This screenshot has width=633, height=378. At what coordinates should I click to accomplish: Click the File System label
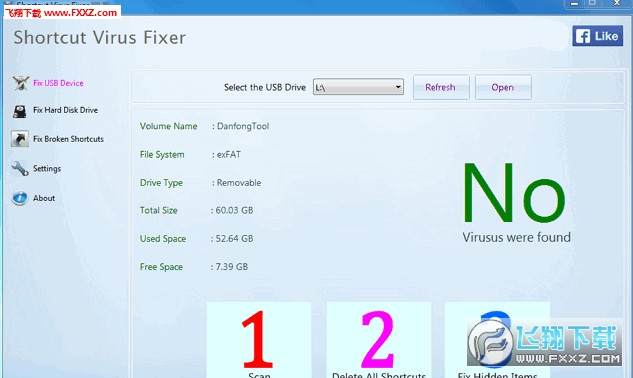(162, 154)
